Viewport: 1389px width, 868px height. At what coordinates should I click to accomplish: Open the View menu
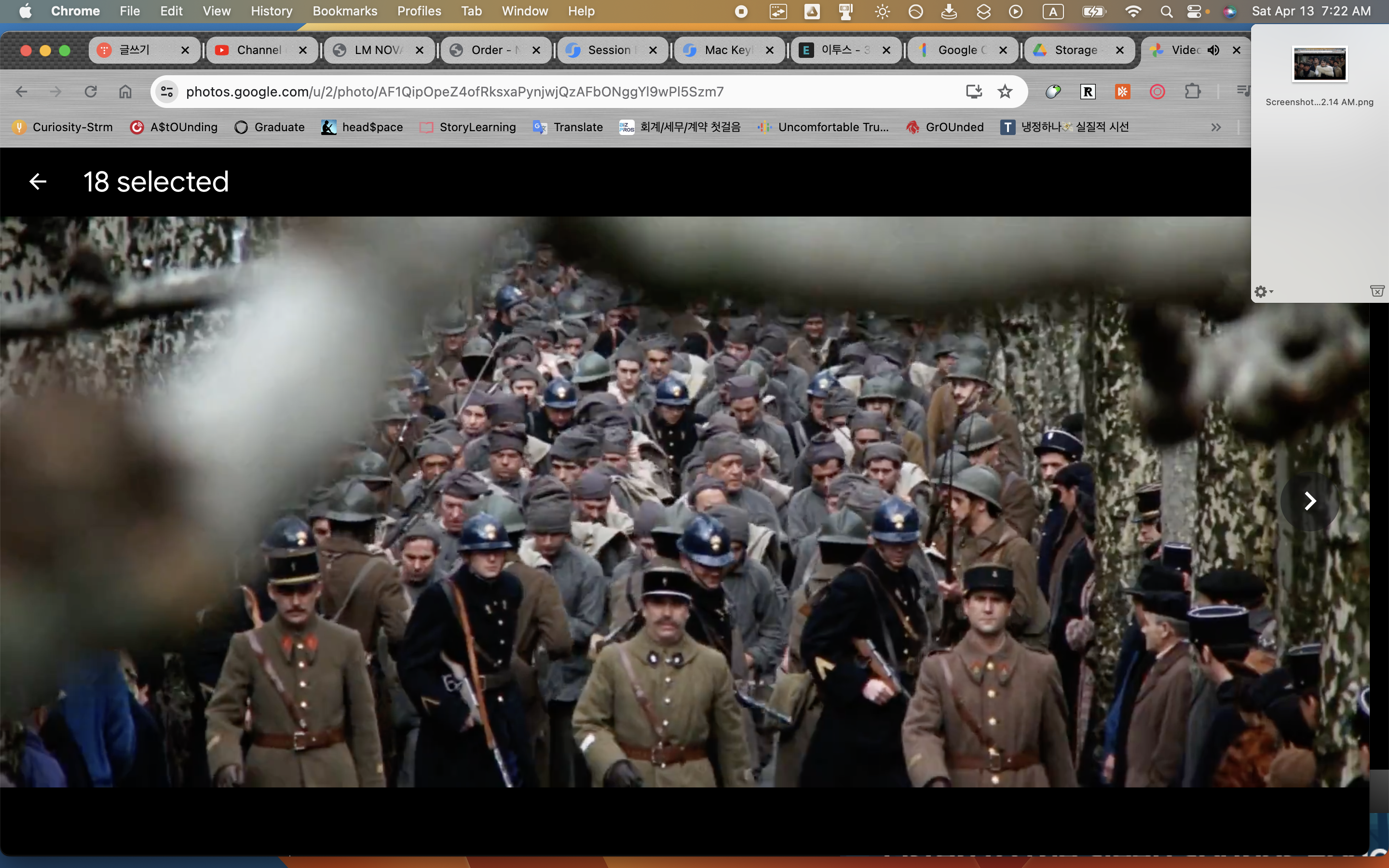217,11
